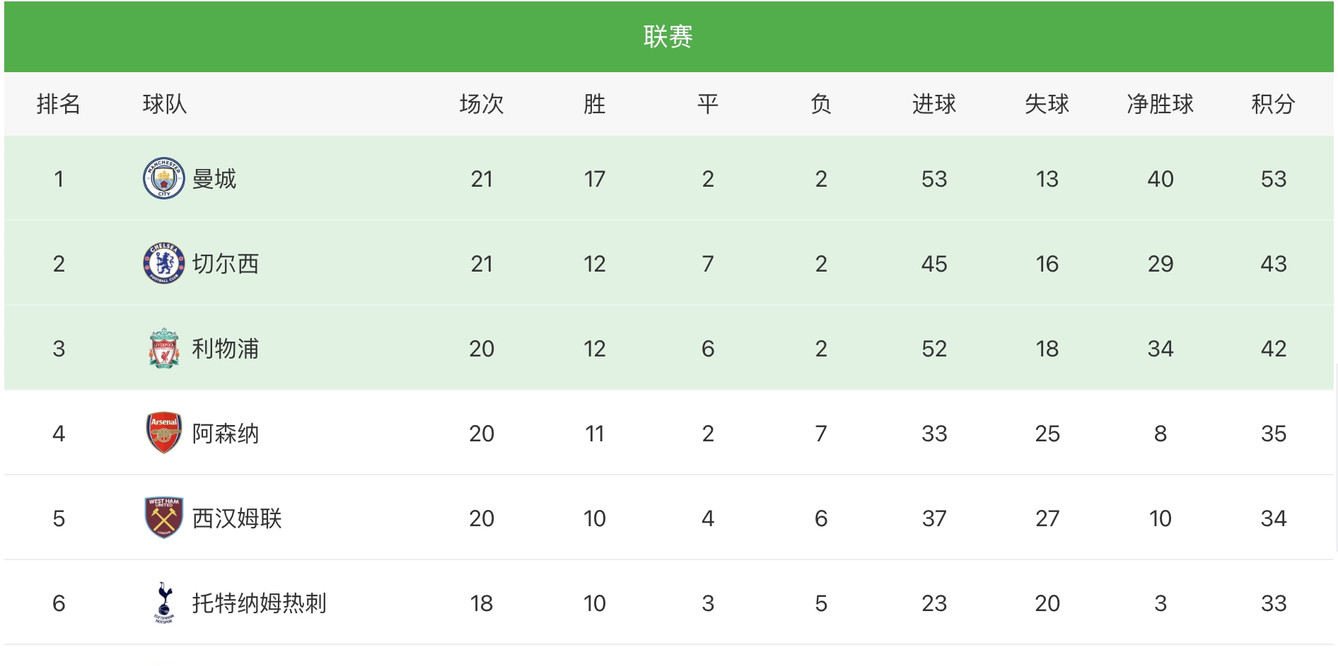Click the 场次 column header
The height and width of the screenshot is (666, 1338).
click(481, 104)
